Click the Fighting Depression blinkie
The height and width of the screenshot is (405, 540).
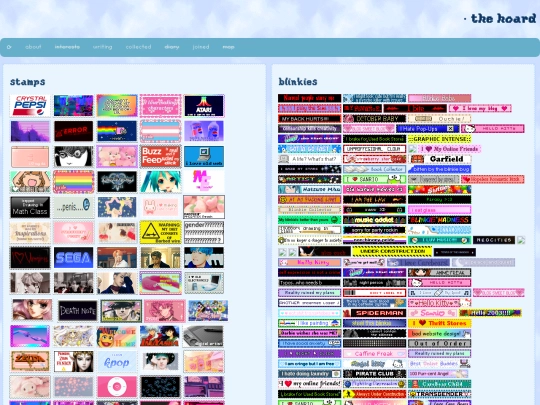374,384
